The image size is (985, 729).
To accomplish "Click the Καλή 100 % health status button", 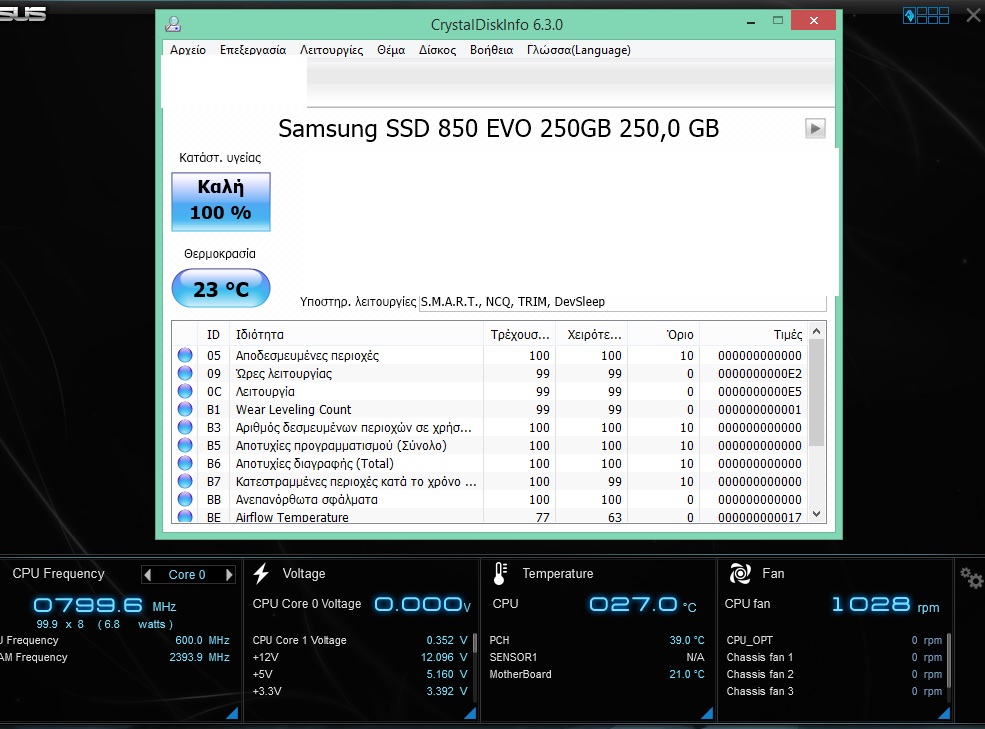I will (x=221, y=202).
